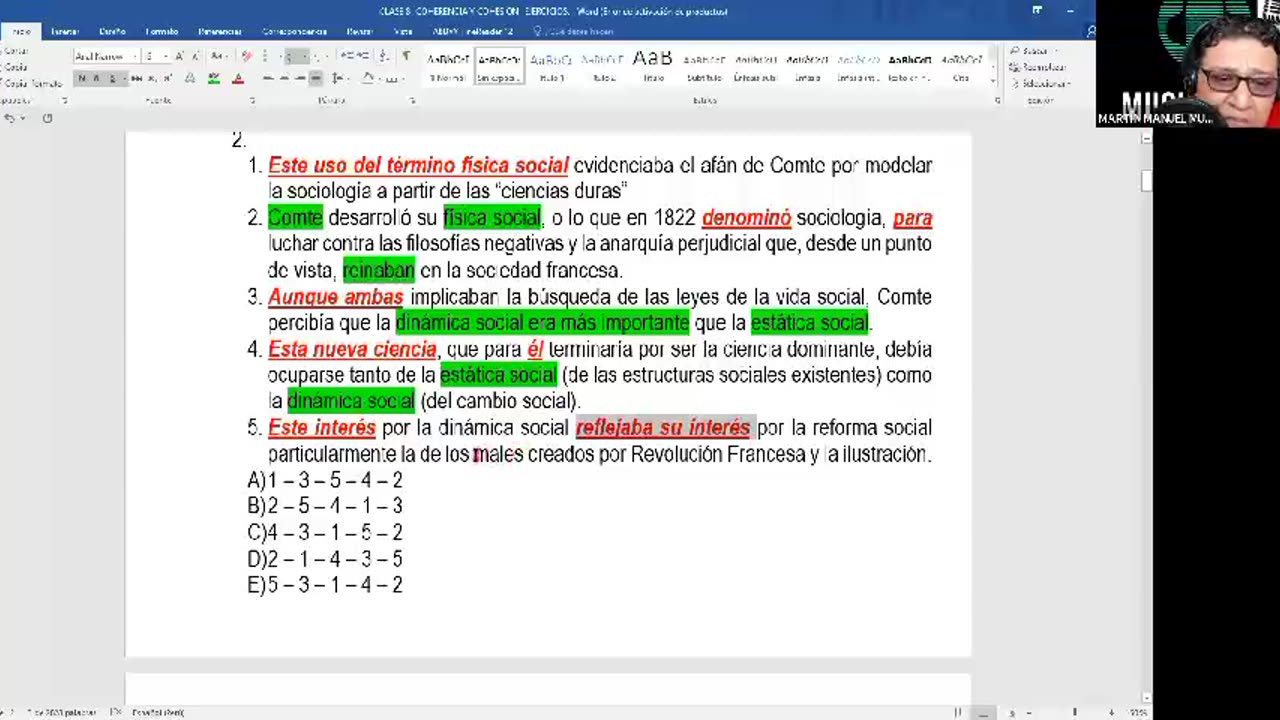Click zoom slider in status bar
The height and width of the screenshot is (720, 1280).
tap(1075, 712)
